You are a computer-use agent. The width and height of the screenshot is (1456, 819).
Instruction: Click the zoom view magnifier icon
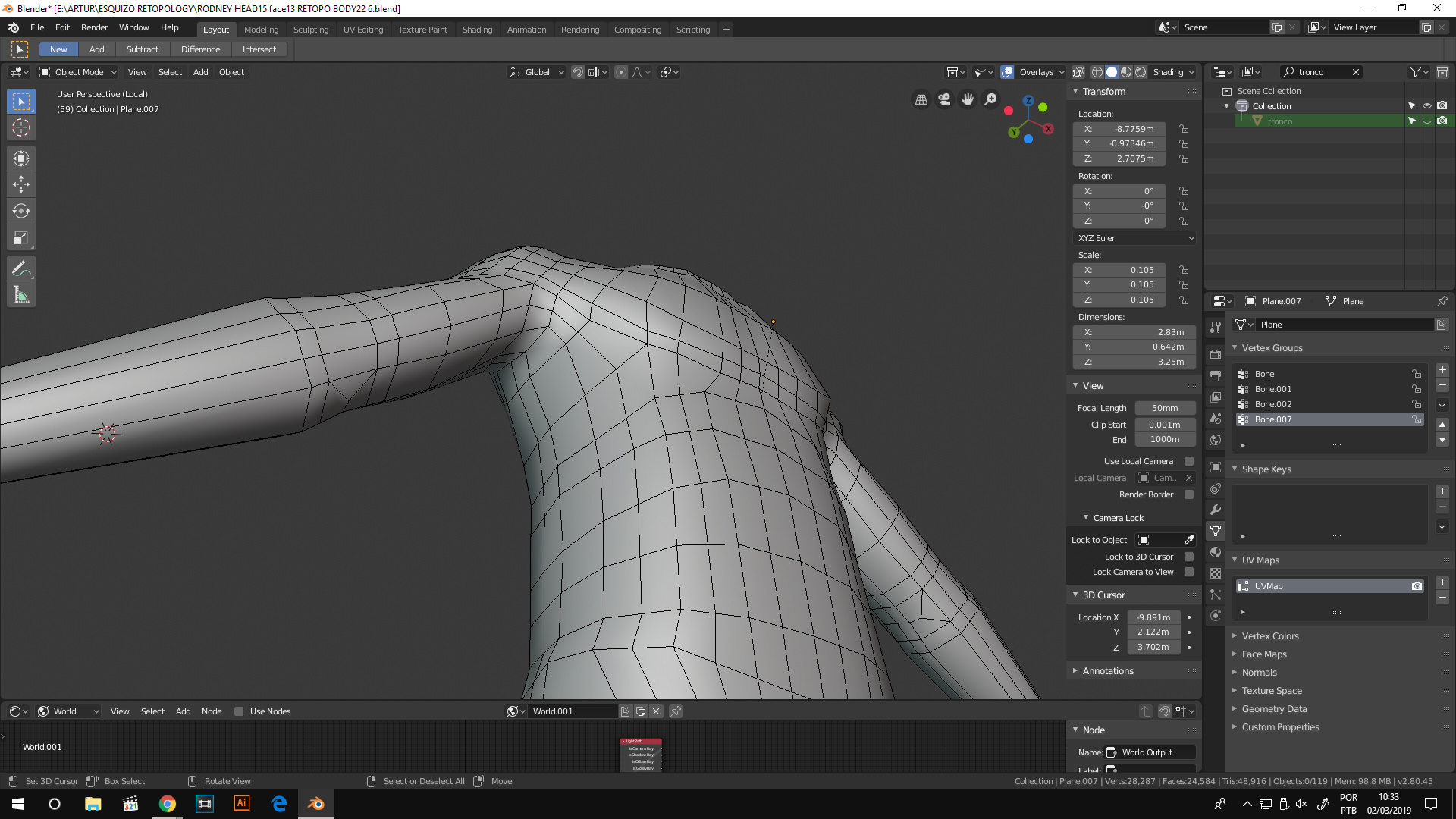990,99
